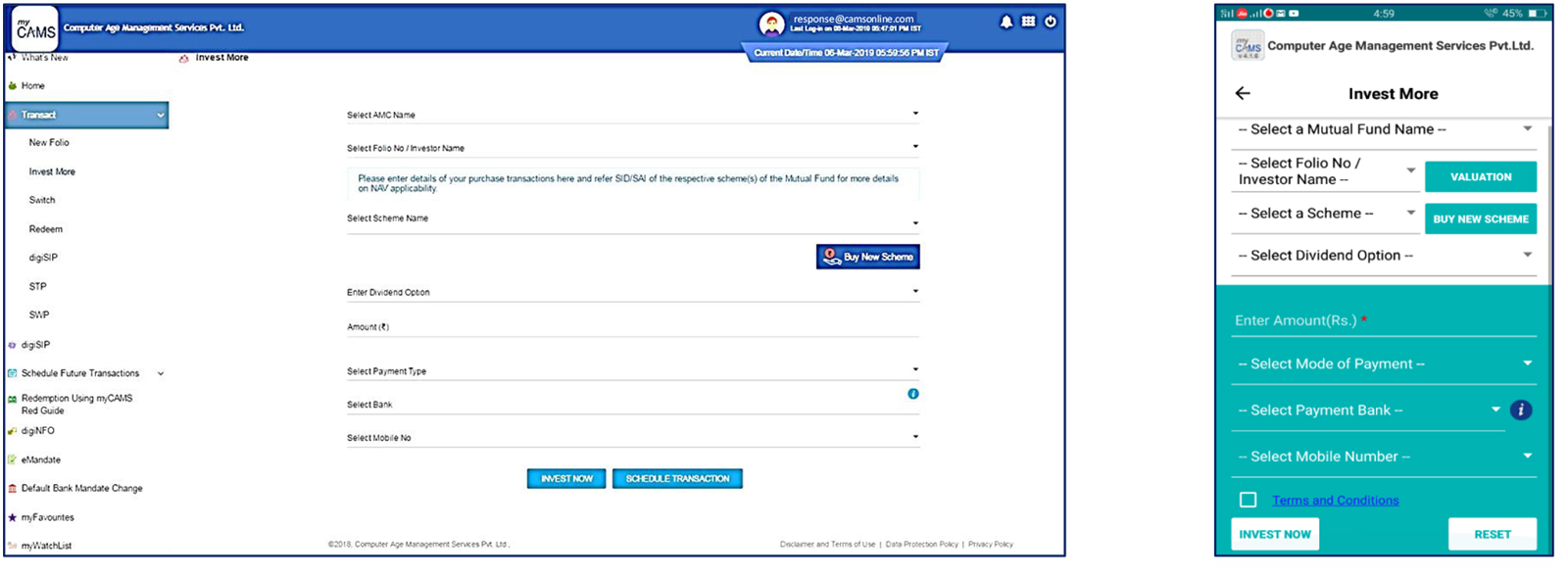This screenshot has height=578, width=1568.
Task: Click the Schedule Transaction button
Action: tap(677, 479)
